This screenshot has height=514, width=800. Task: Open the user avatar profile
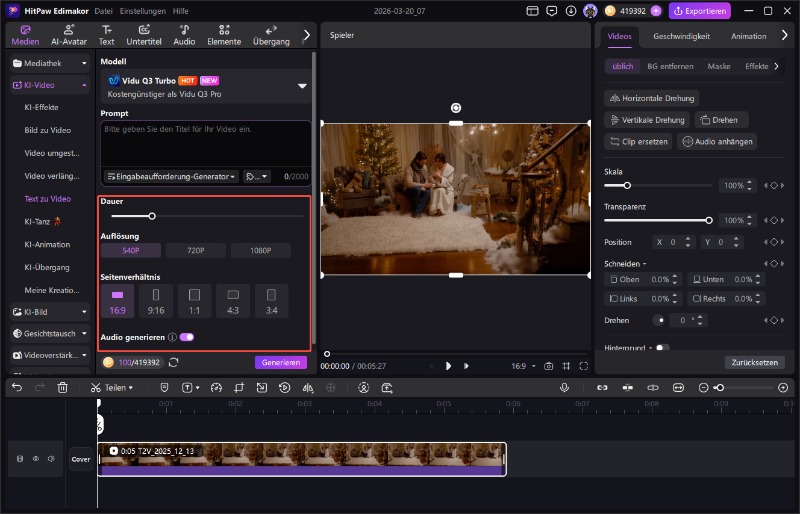coord(590,11)
